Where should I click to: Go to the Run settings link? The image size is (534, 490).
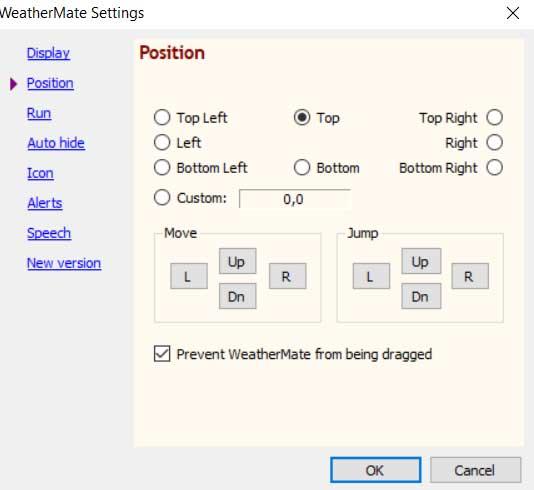pyautogui.click(x=39, y=113)
